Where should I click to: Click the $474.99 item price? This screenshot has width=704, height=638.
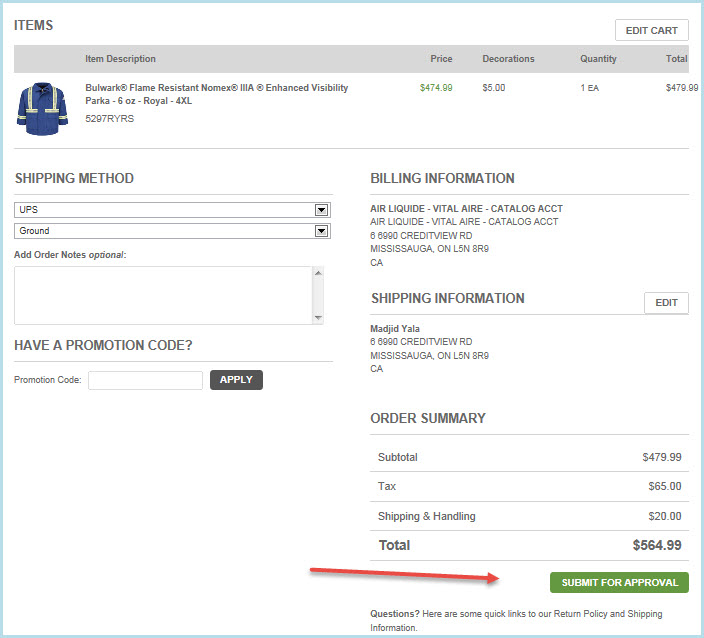coord(435,88)
